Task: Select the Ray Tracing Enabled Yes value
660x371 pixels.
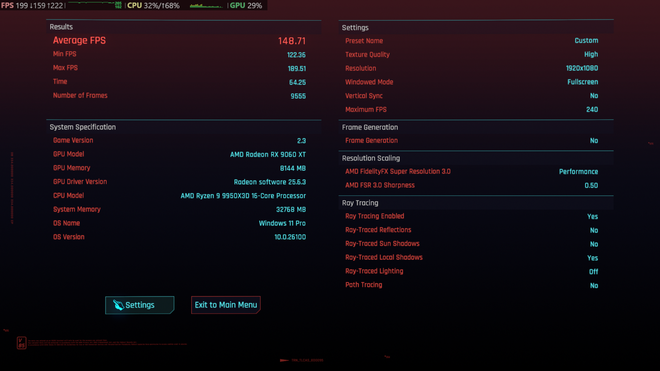Action: pyautogui.click(x=593, y=216)
